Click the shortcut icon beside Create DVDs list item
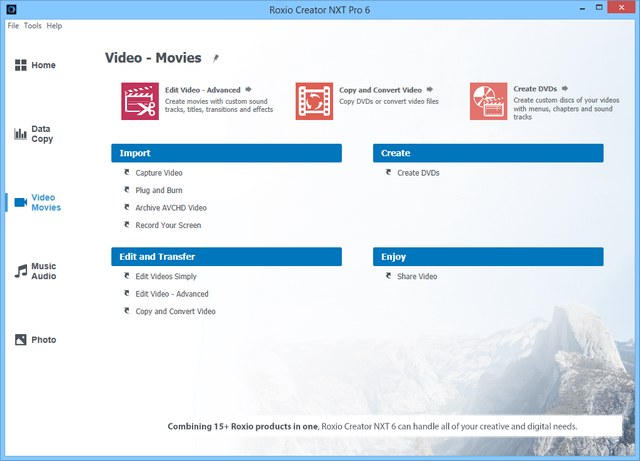The width and height of the screenshot is (640, 461). (389, 172)
